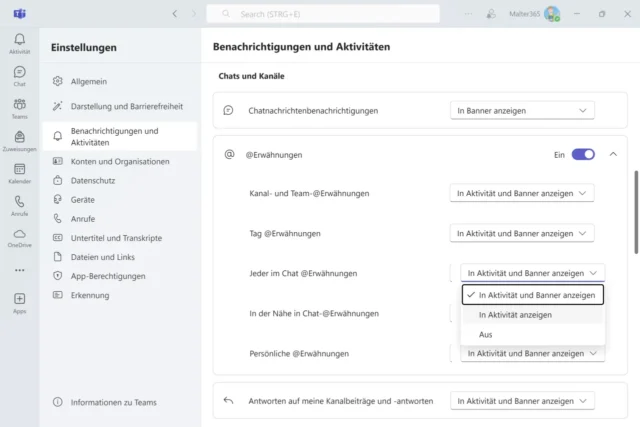The image size is (640, 427).
Task: Open the Tag @Erwähnungen dropdown
Action: 524,233
